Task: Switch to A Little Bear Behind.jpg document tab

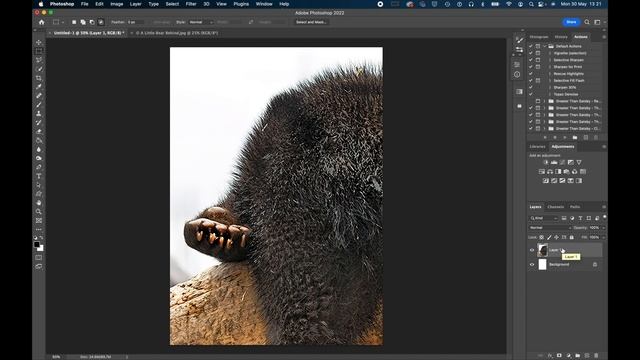Action: [x=177, y=33]
